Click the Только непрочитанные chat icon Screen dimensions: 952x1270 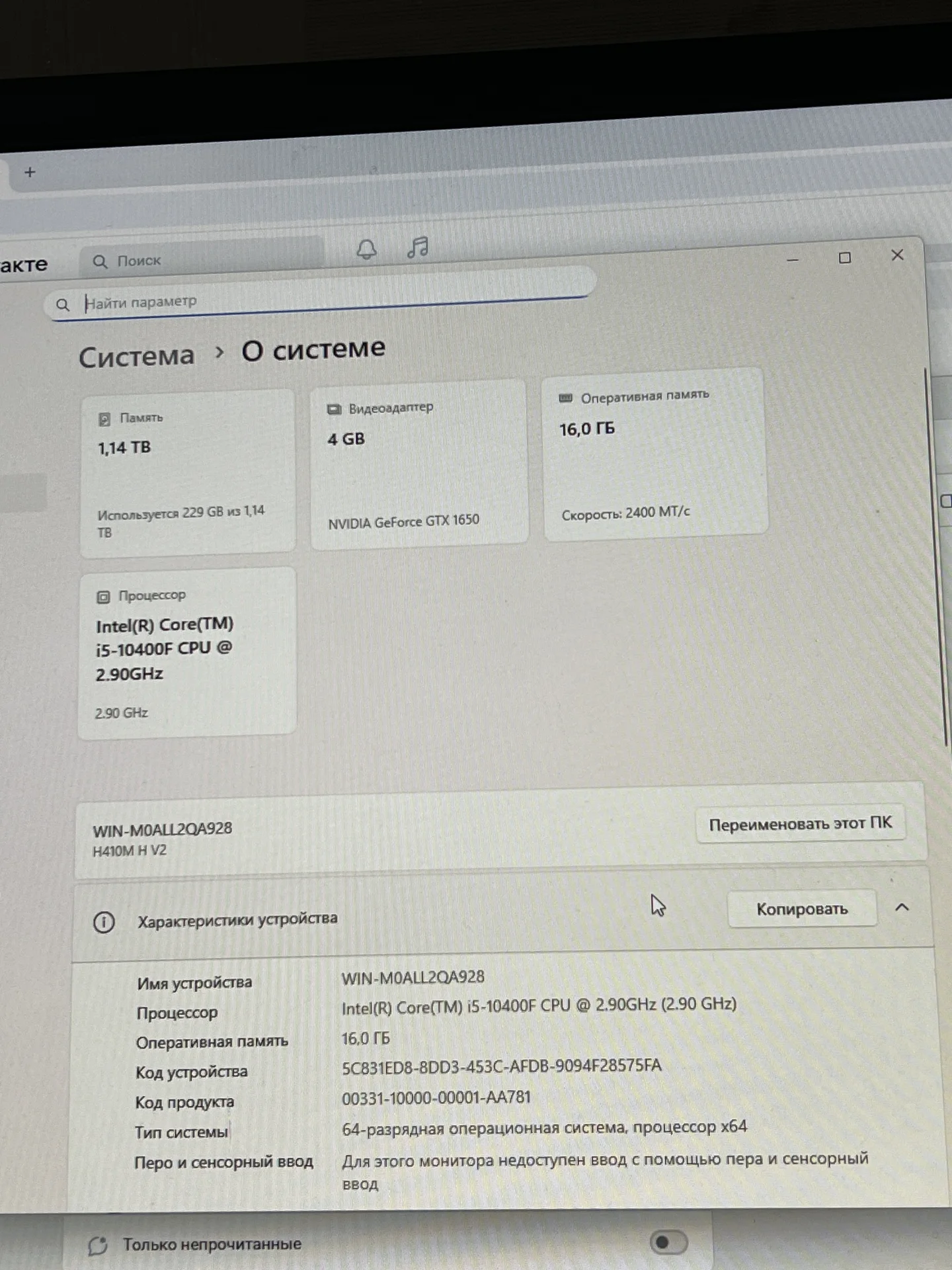[x=98, y=1246]
